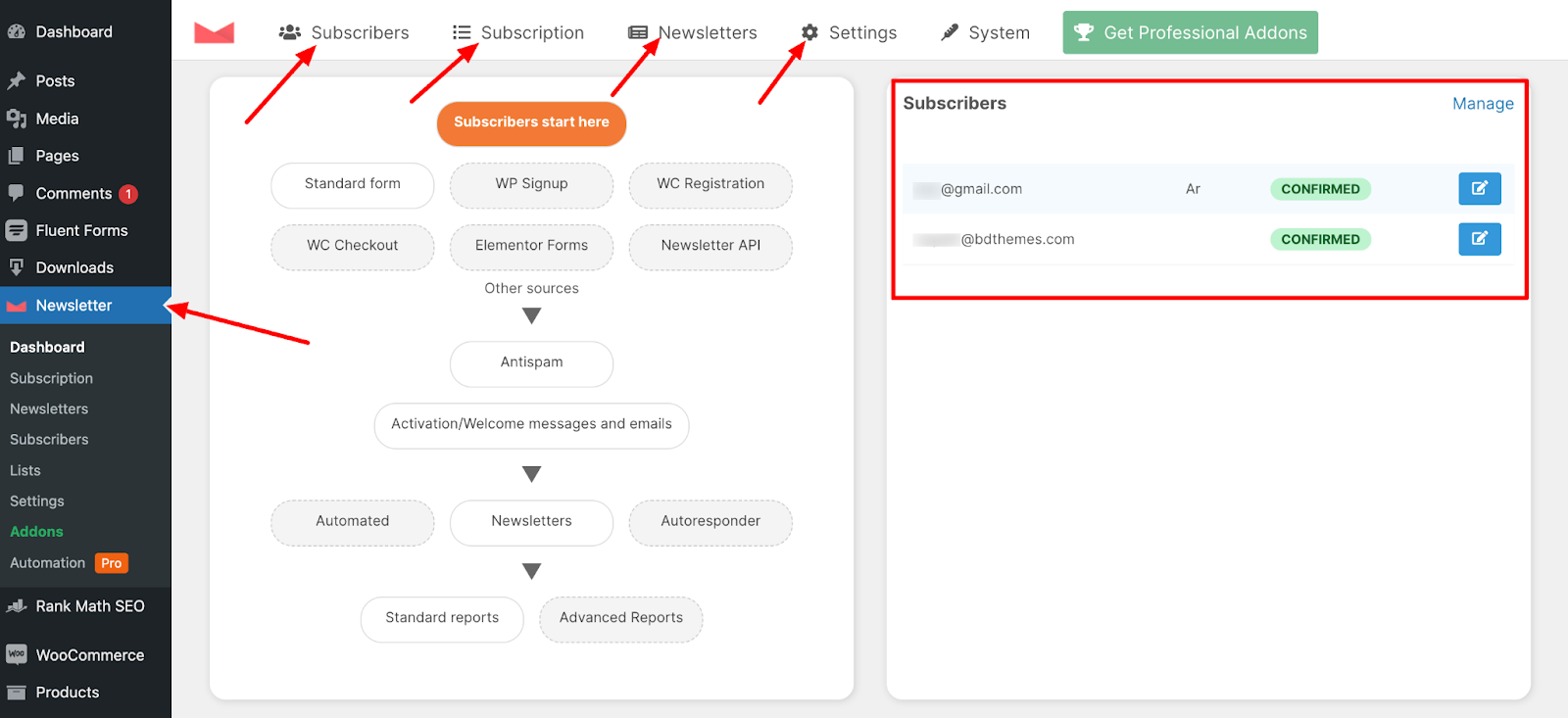The image size is (1568, 718).
Task: Click the CONFIRMED status of the bdthemes.com subscriber
Action: (x=1320, y=239)
